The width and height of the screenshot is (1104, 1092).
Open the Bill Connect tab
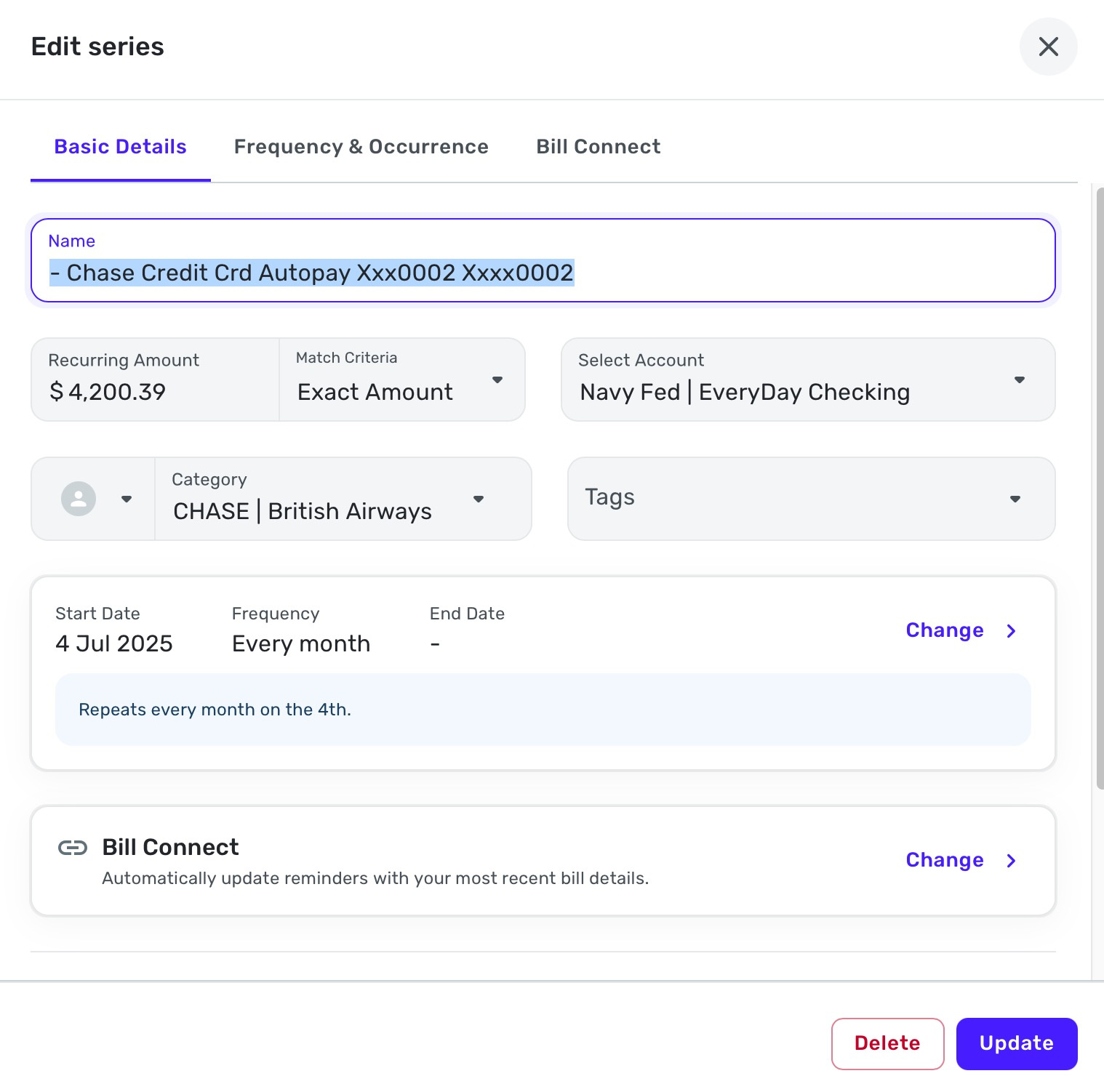(x=598, y=147)
